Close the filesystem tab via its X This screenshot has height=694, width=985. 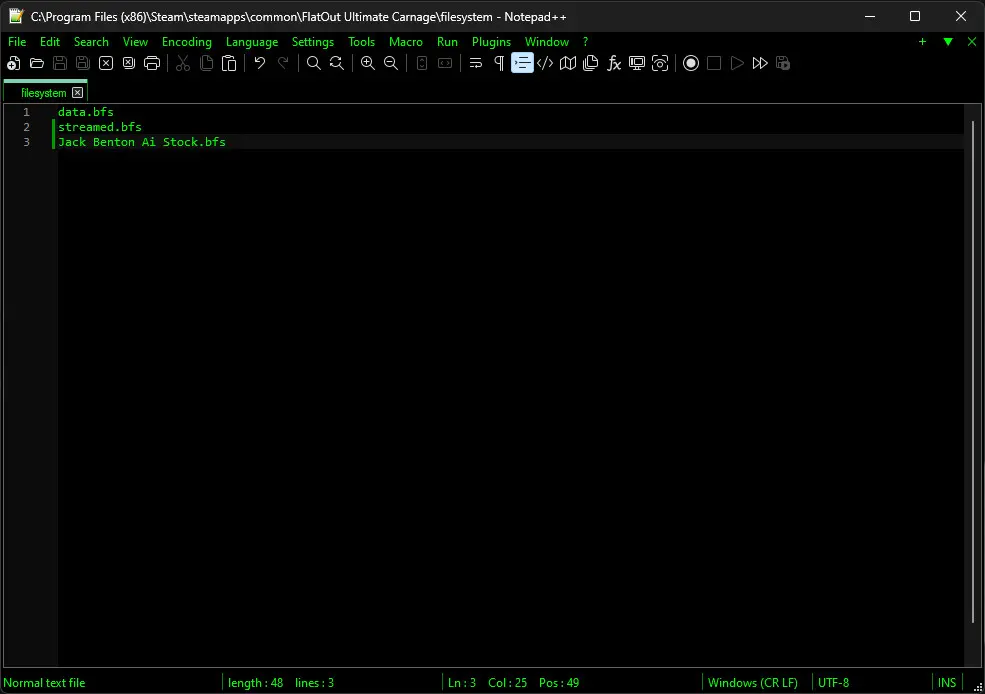[x=77, y=93]
